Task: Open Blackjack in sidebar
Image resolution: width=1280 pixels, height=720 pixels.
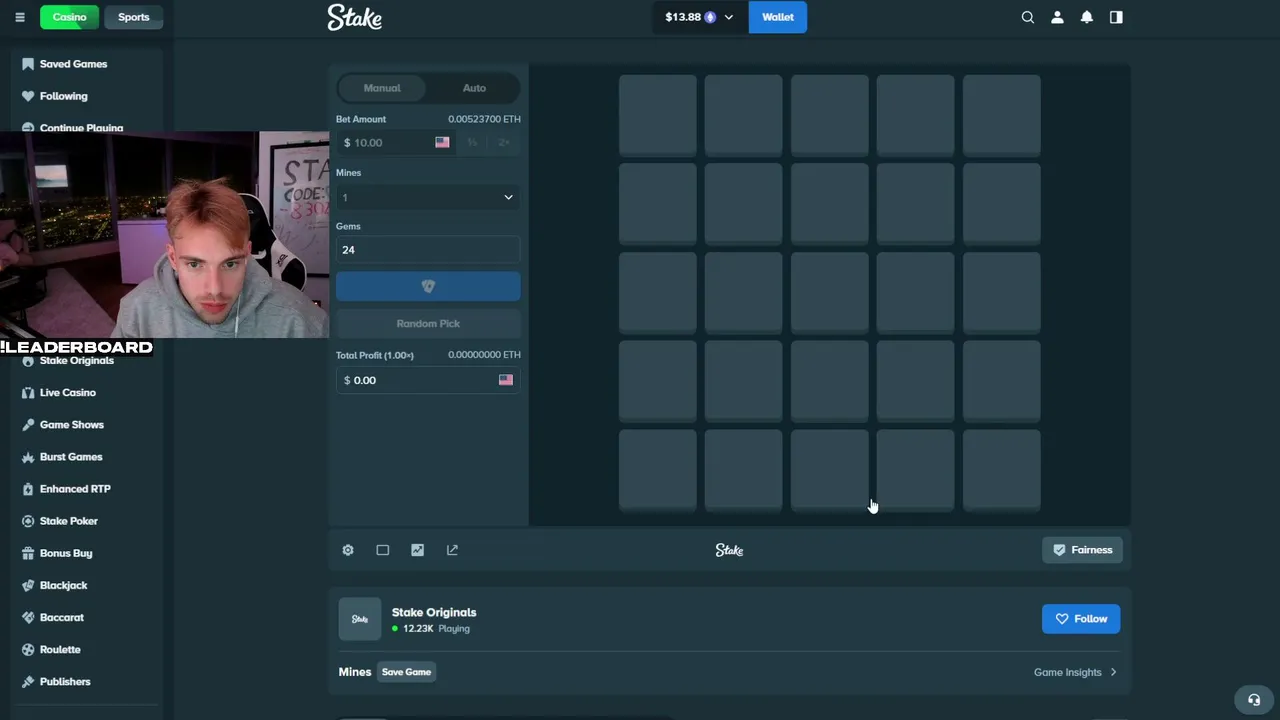Action: (64, 585)
